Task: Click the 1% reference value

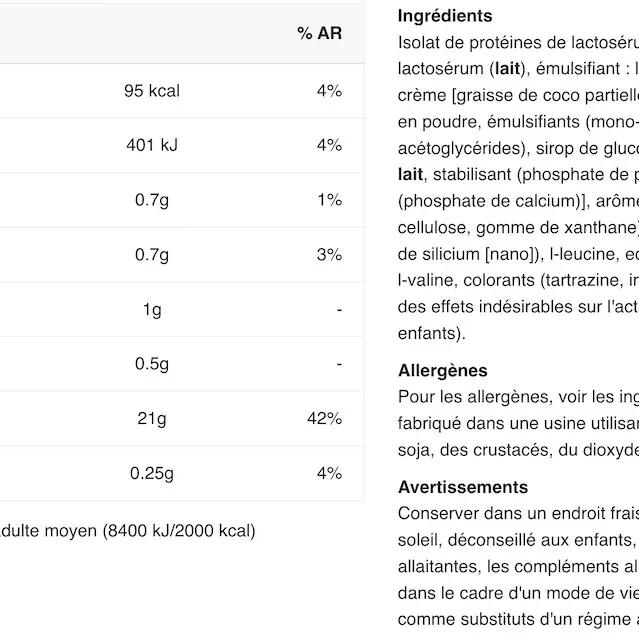Action: click(330, 200)
